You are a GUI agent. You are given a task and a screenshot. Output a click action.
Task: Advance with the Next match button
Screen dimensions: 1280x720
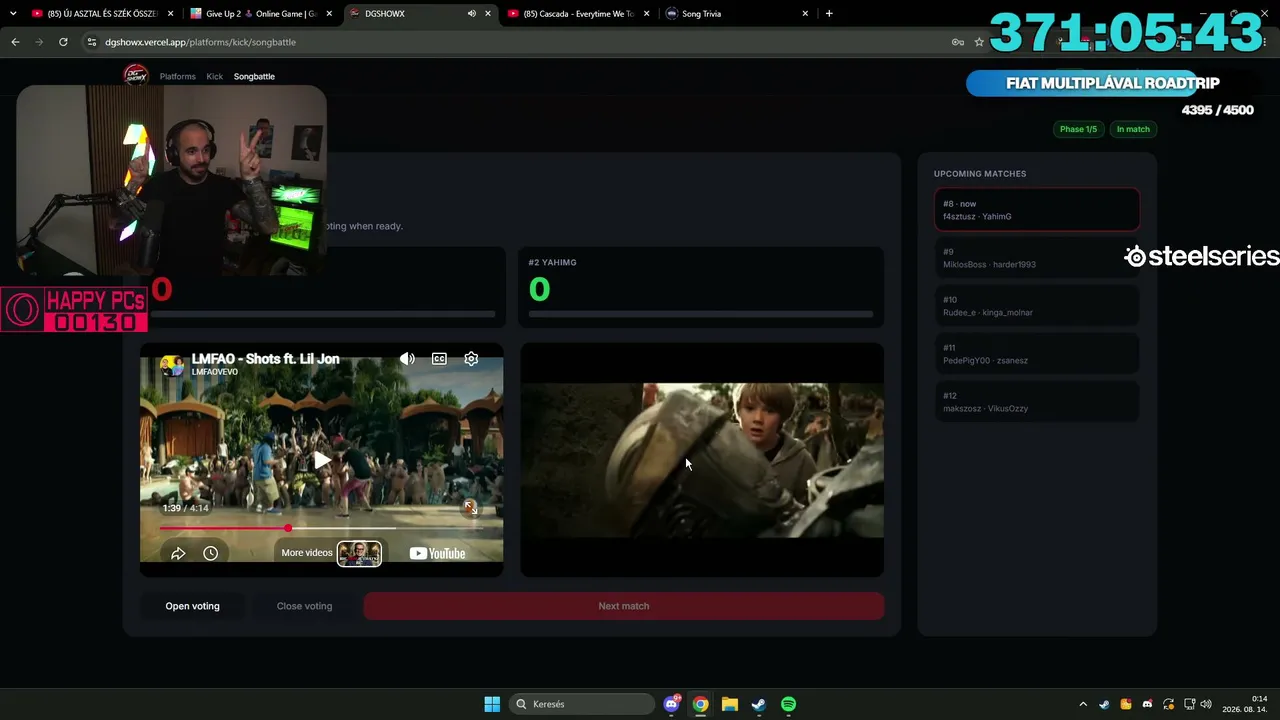(x=623, y=606)
